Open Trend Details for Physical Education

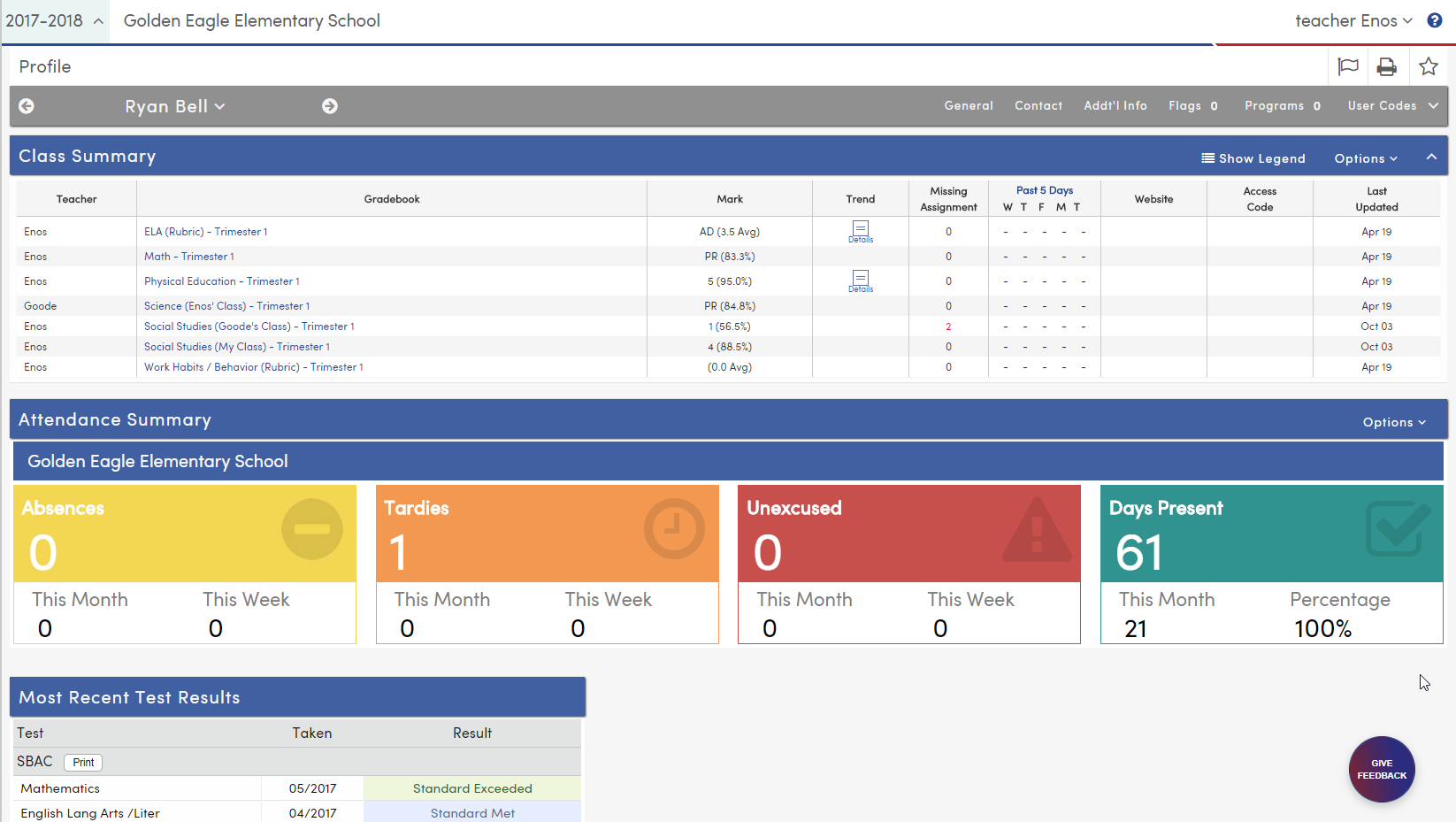860,281
